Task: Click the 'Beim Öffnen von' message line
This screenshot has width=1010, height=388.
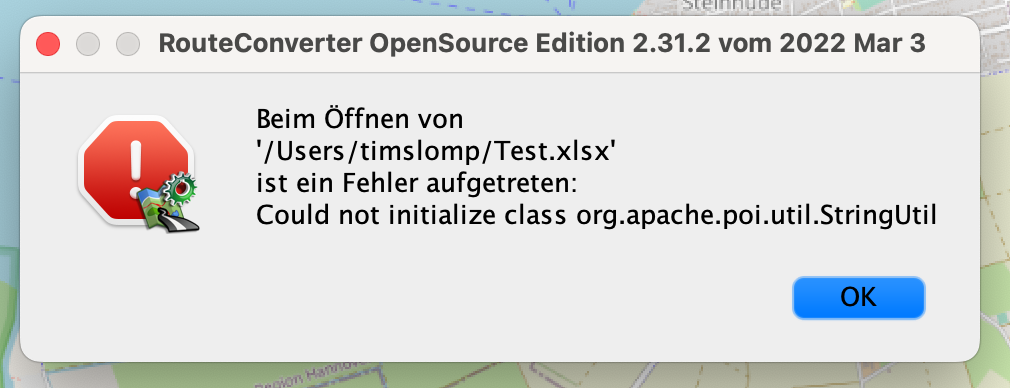Action: point(360,119)
